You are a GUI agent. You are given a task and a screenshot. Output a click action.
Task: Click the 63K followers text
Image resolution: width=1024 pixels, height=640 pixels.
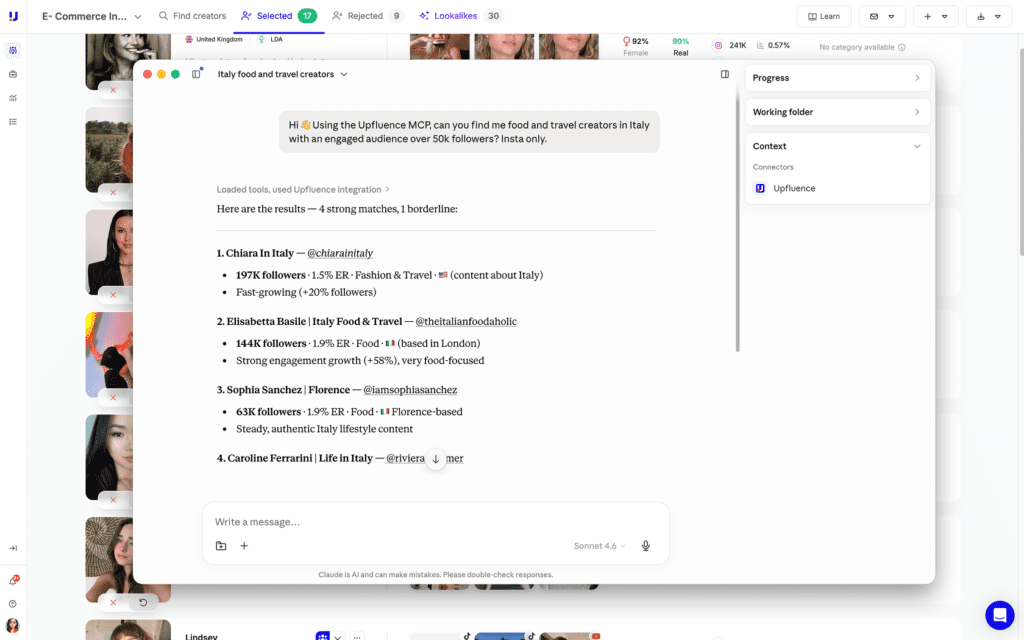(268, 412)
